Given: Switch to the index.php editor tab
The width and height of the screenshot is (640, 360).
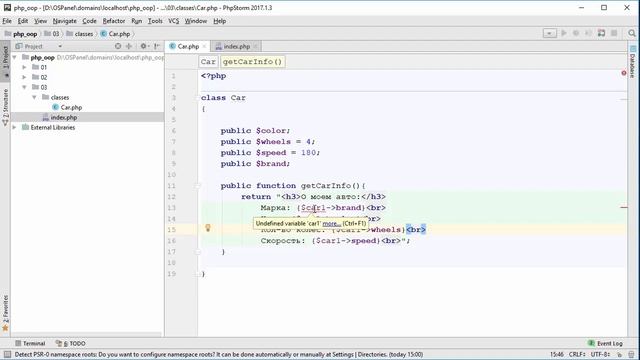Looking at the screenshot, I should tap(236, 47).
